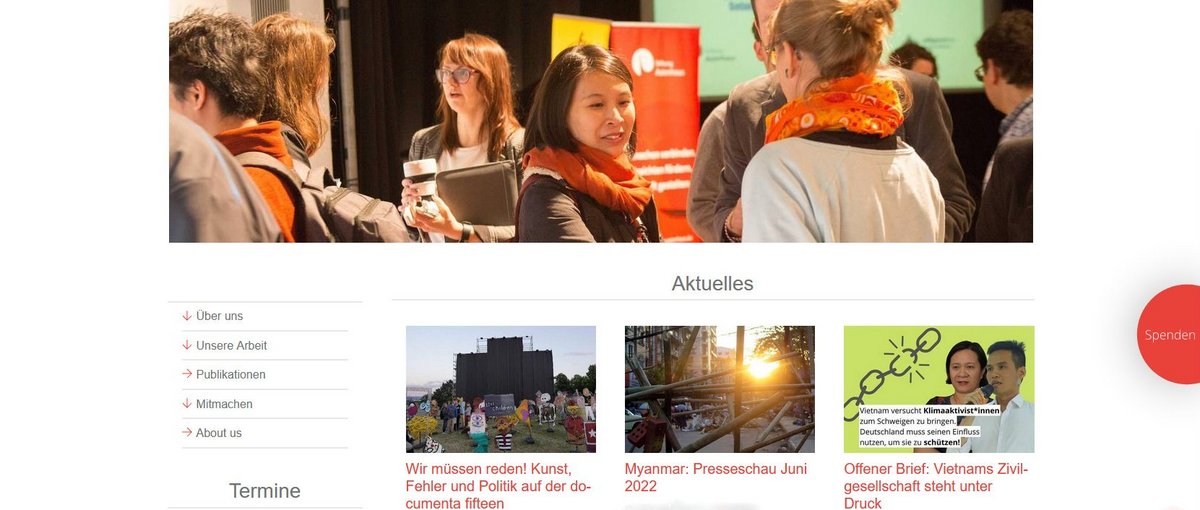Open the Vietnam Klimaaktivist*innen article image
The width and height of the screenshot is (1200, 510).
(939, 389)
